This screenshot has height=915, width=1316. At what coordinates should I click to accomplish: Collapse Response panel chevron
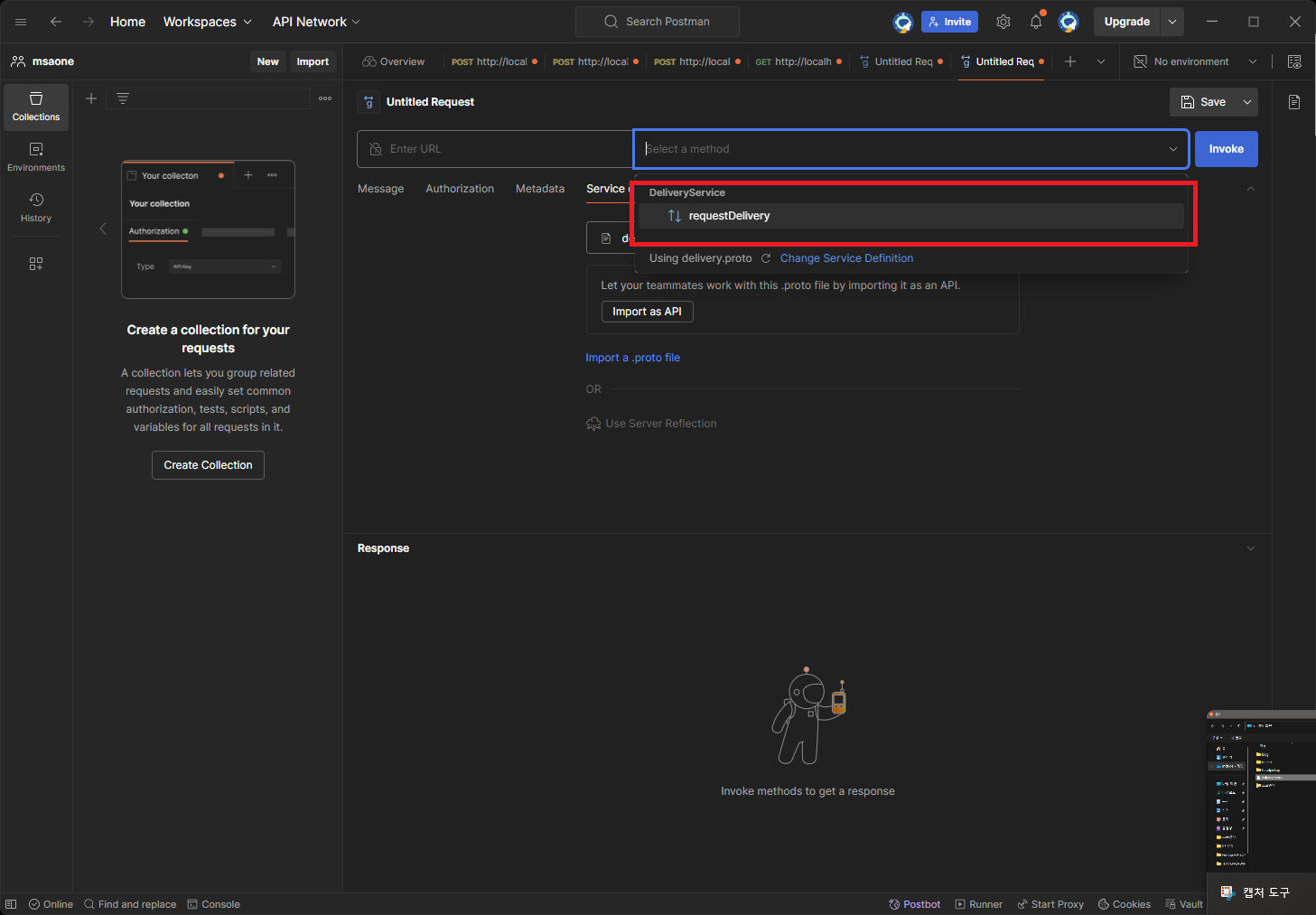click(x=1251, y=548)
